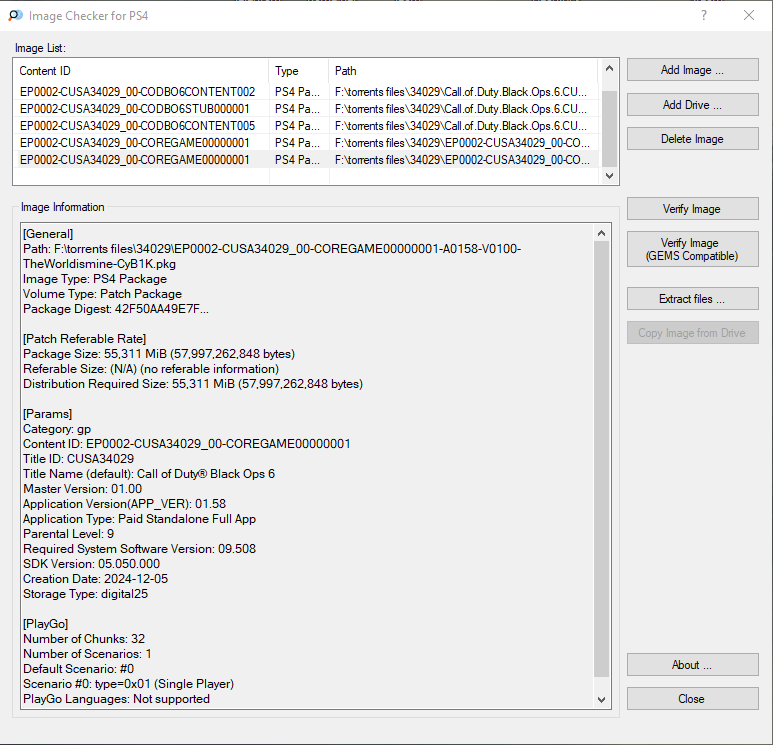
Task: Click the Volume Type: Patch Package line
Action: pos(102,294)
